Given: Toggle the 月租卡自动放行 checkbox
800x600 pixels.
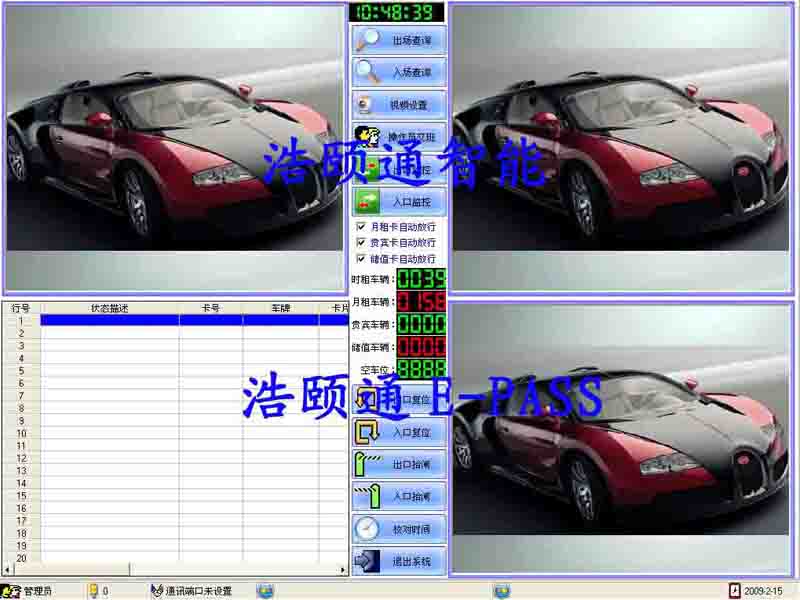Looking at the screenshot, I should 361,227.
